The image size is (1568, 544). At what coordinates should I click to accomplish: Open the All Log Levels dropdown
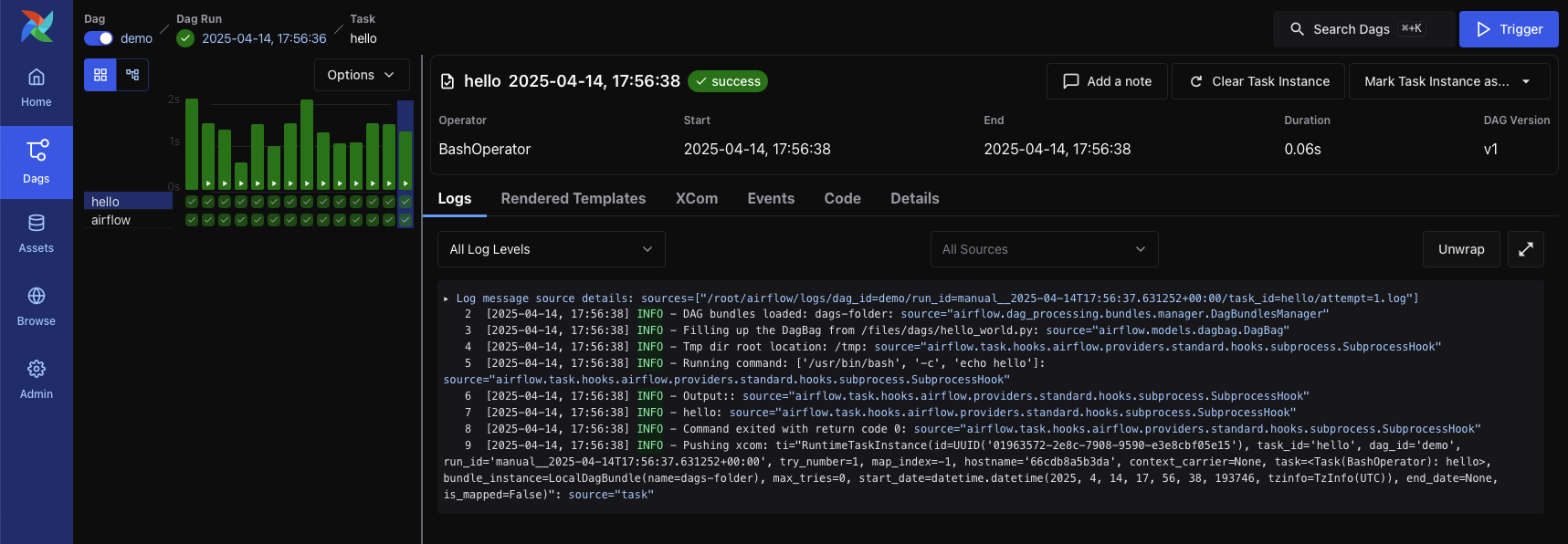pos(551,249)
